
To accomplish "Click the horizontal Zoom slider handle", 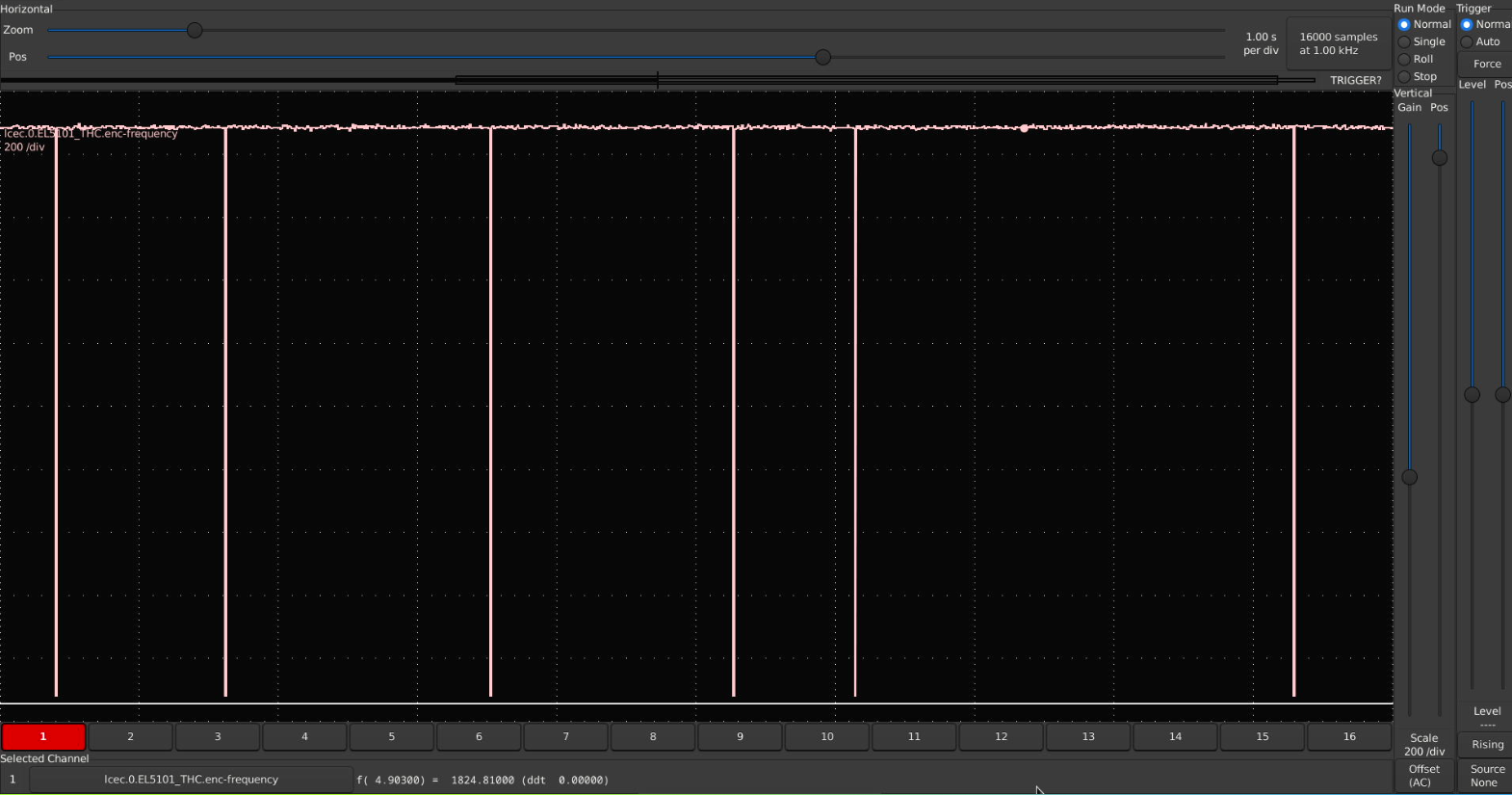I will tap(195, 30).
